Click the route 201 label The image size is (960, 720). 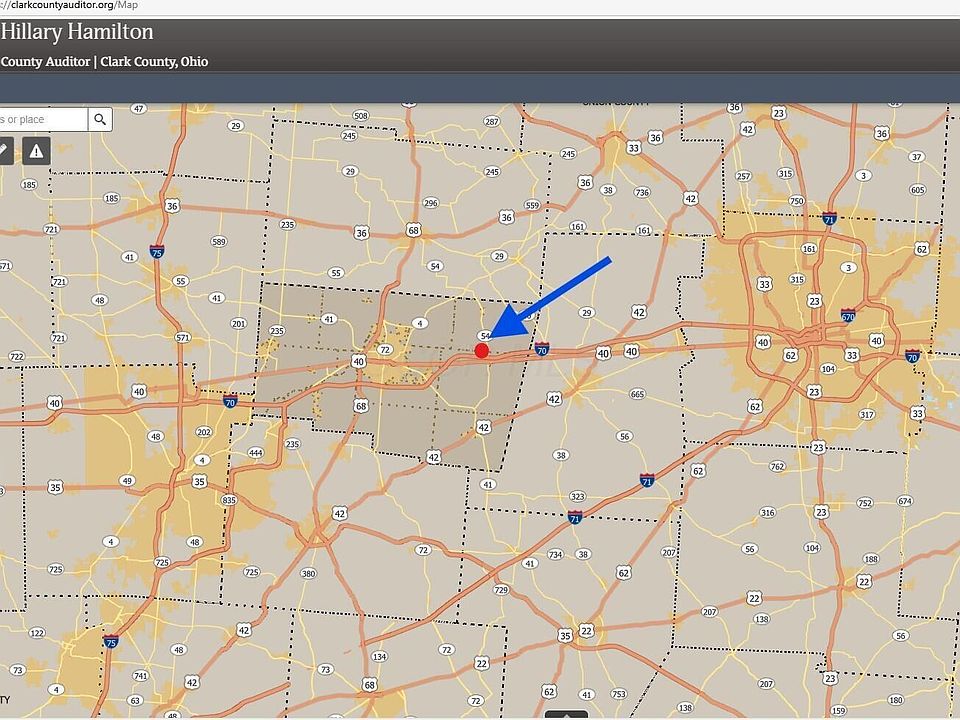[239, 323]
